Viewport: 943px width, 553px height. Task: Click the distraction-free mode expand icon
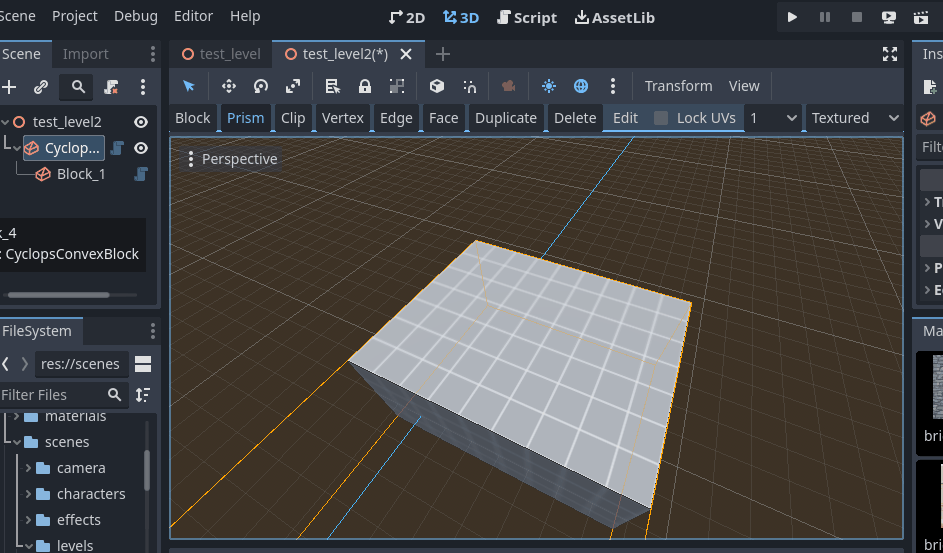(890, 54)
